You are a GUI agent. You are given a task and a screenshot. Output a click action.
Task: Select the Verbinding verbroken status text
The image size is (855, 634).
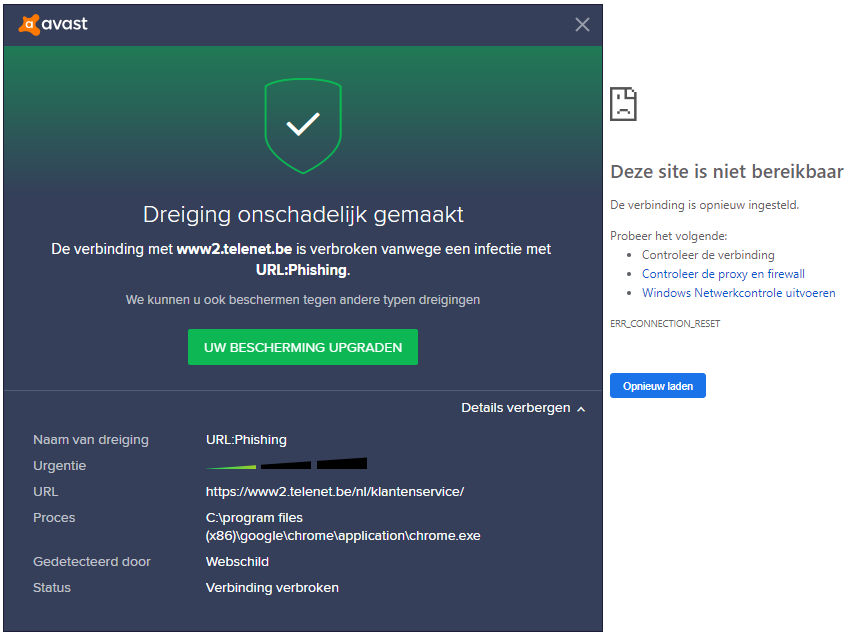pyautogui.click(x=272, y=588)
